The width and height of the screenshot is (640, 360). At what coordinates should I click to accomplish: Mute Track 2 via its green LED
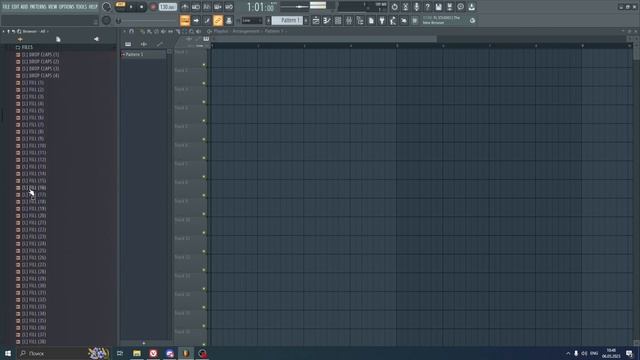[x=204, y=83]
